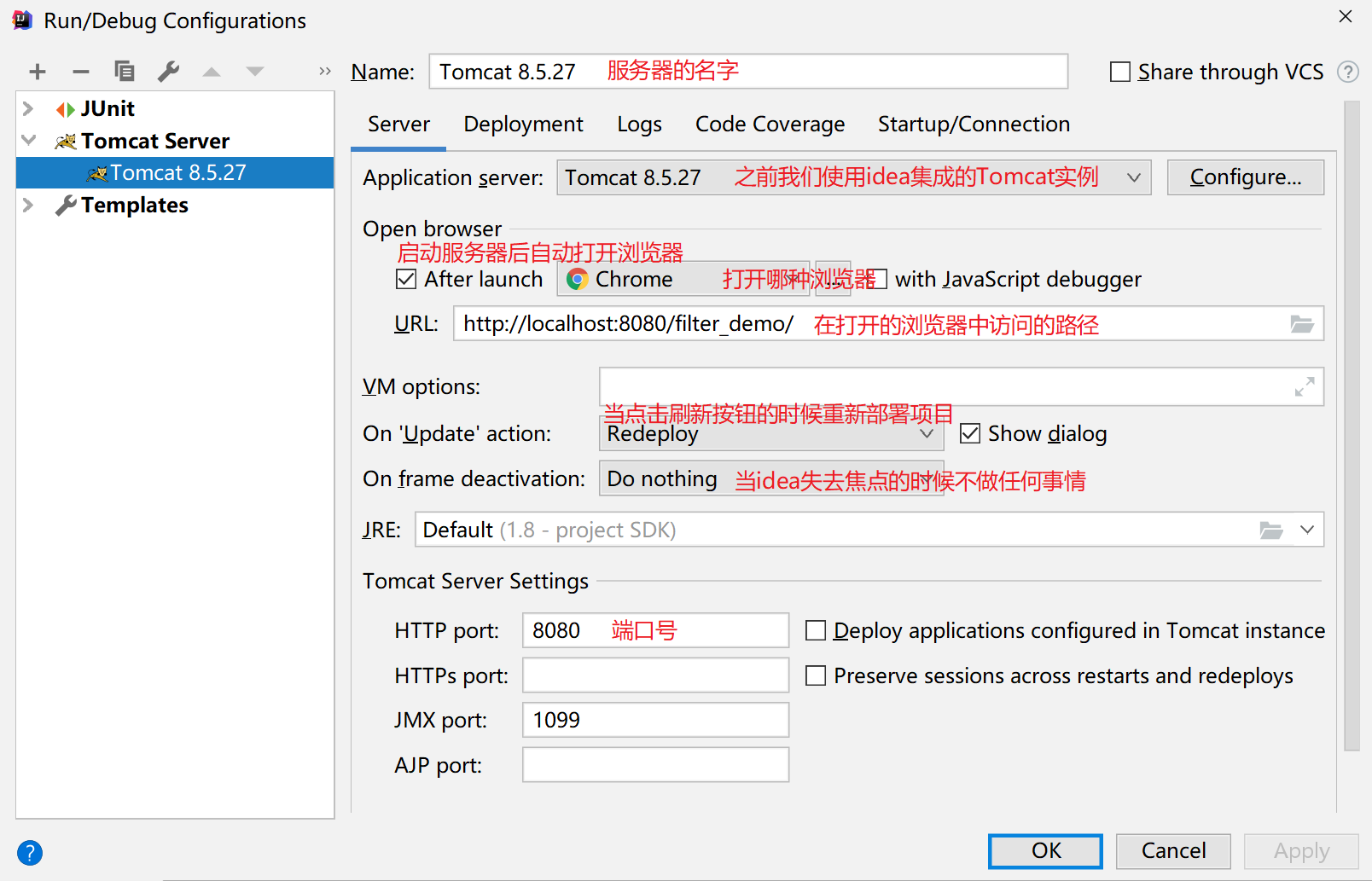This screenshot has width=1372, height=881.
Task: Confirm with the OK button
Action: tap(1046, 851)
